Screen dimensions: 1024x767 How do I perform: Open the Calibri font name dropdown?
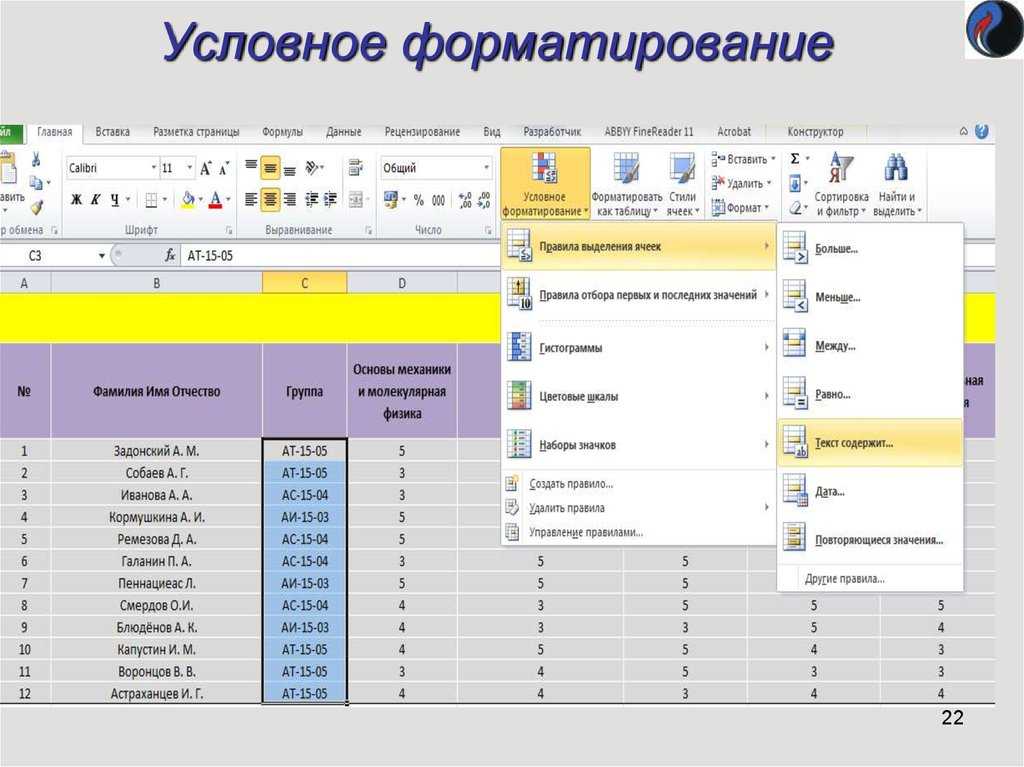(154, 168)
